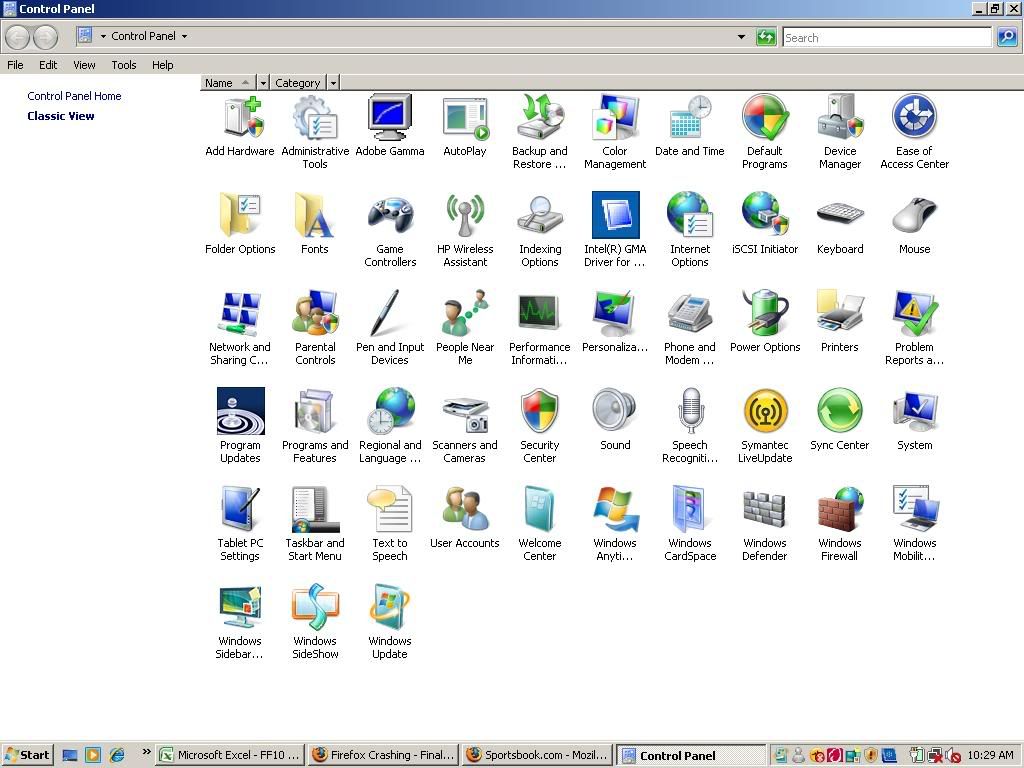The image size is (1024, 768).
Task: Switch to Sportsbook.com Mozilla taskbar window
Action: pos(537,755)
